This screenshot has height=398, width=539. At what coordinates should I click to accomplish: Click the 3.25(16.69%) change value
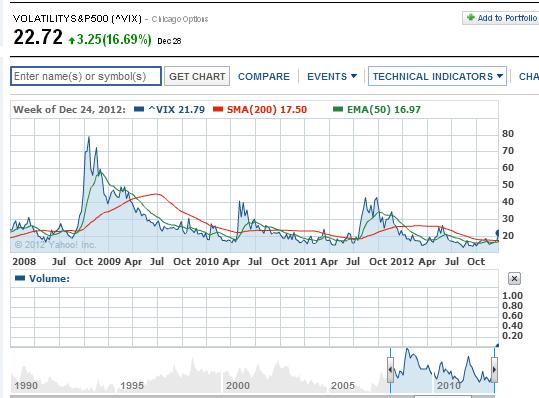114,39
